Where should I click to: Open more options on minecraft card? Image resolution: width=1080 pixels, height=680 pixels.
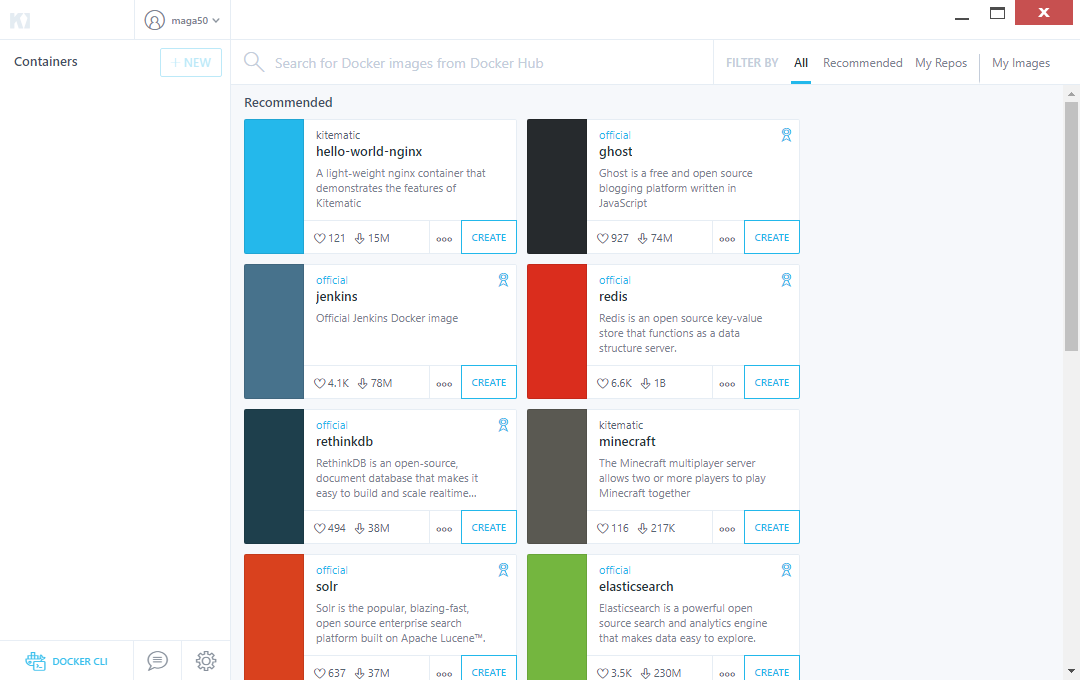(727, 529)
